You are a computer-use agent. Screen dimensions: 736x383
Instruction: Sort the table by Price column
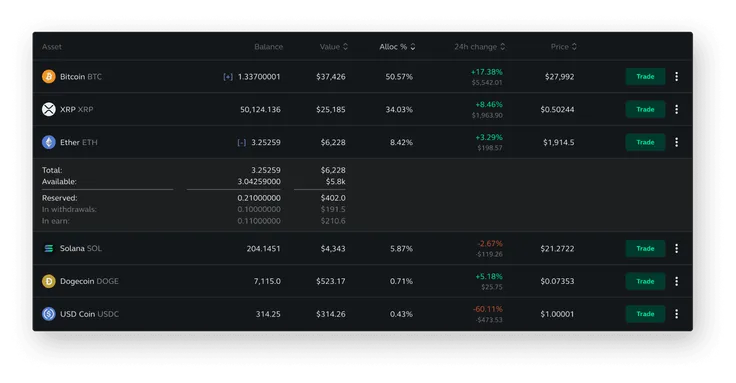(x=563, y=46)
